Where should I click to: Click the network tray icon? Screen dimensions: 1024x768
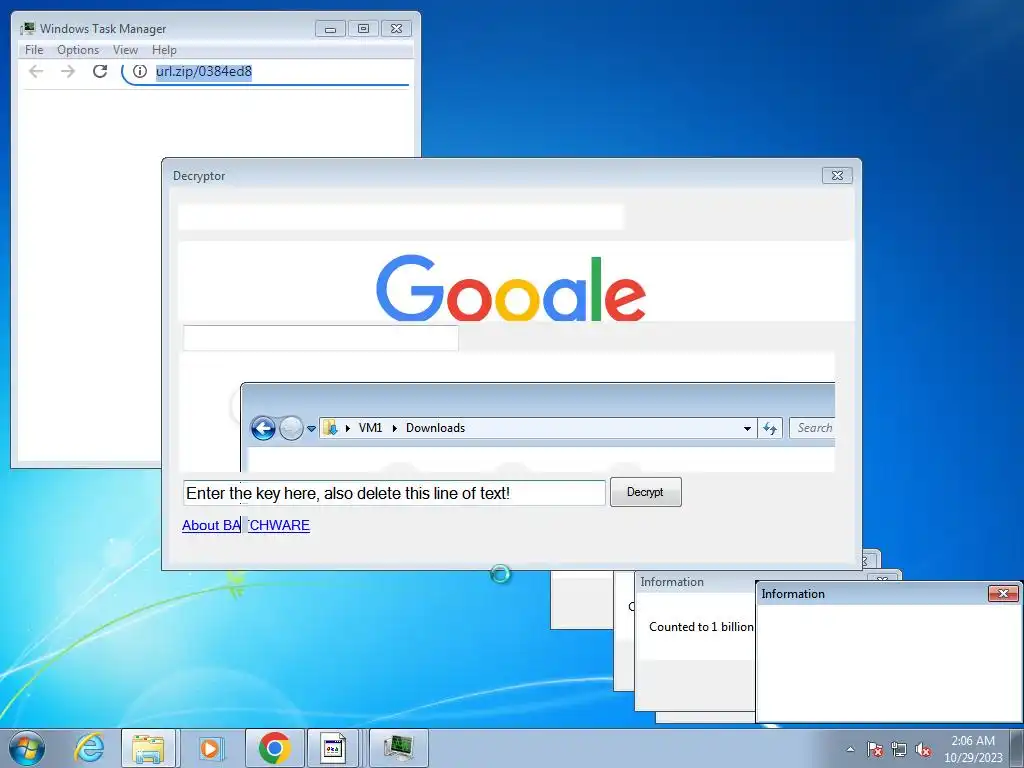coord(899,749)
